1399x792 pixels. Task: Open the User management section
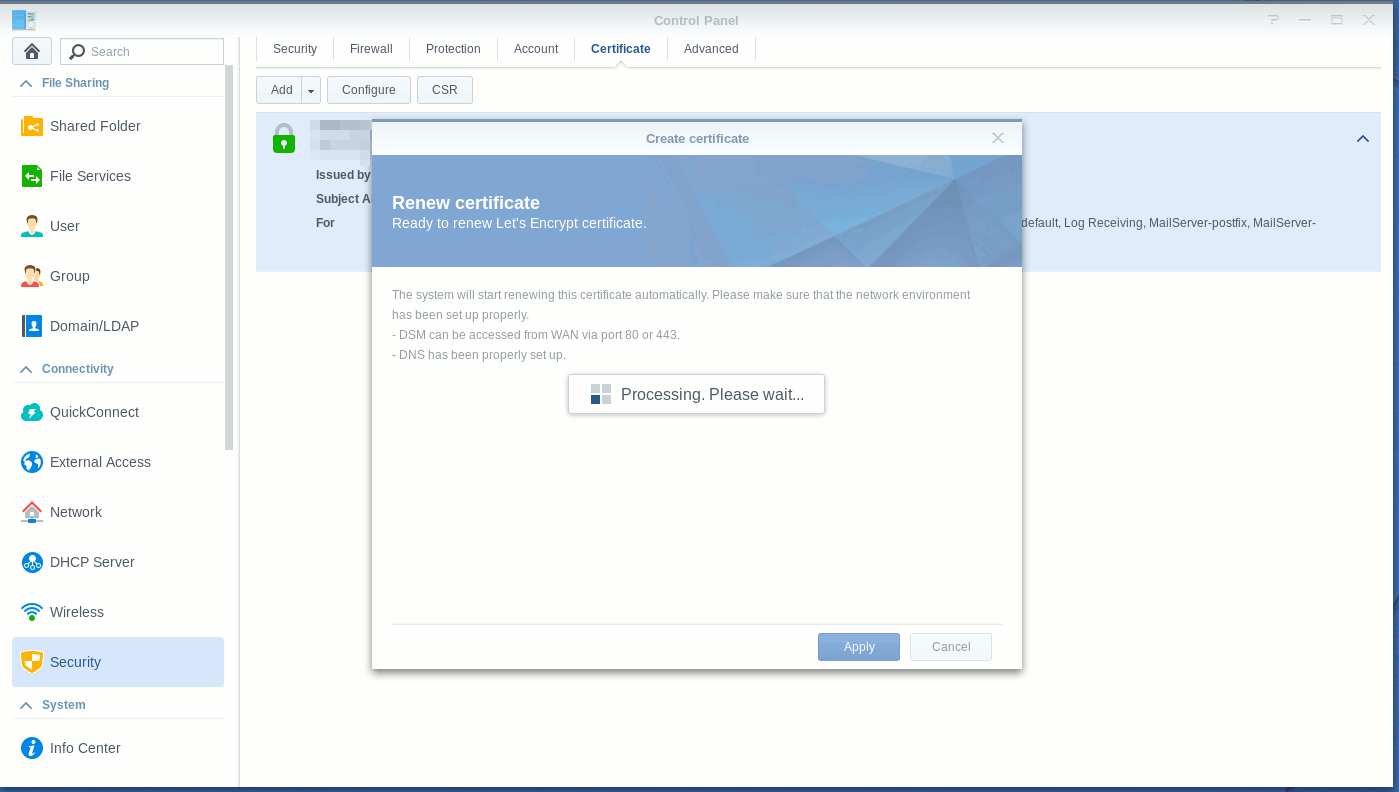64,226
